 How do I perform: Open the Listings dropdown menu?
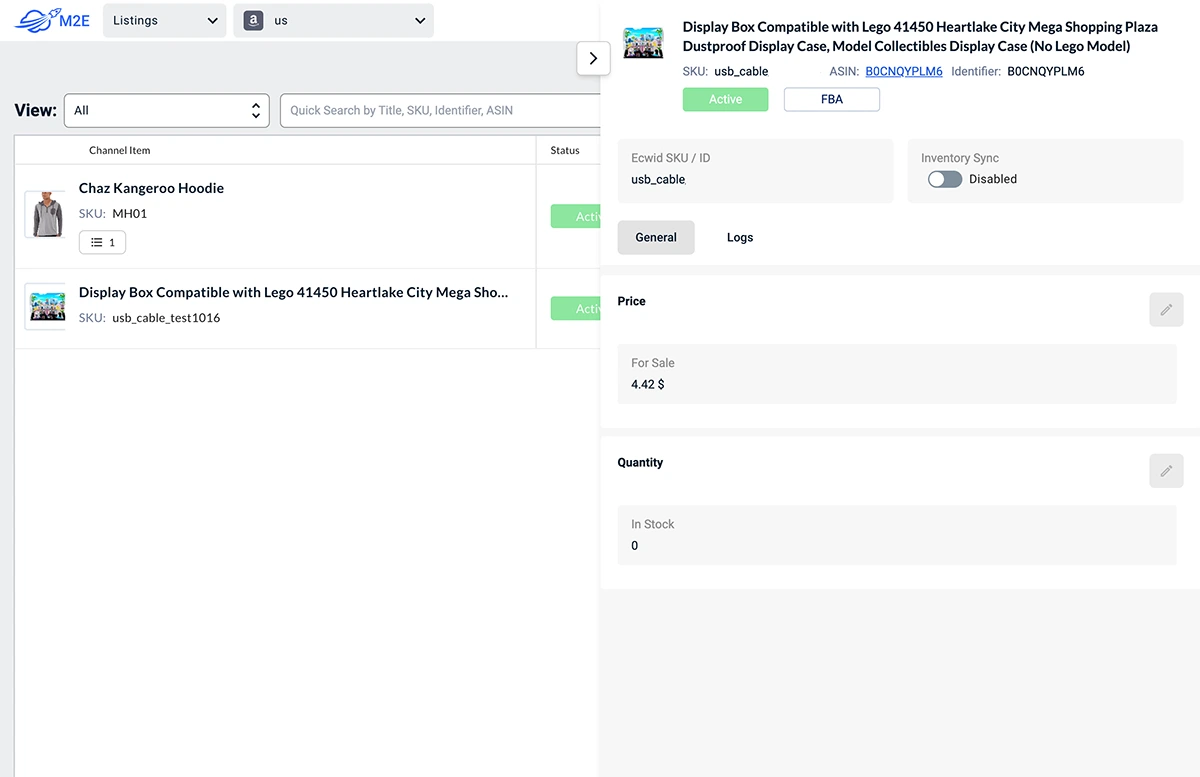coord(165,21)
